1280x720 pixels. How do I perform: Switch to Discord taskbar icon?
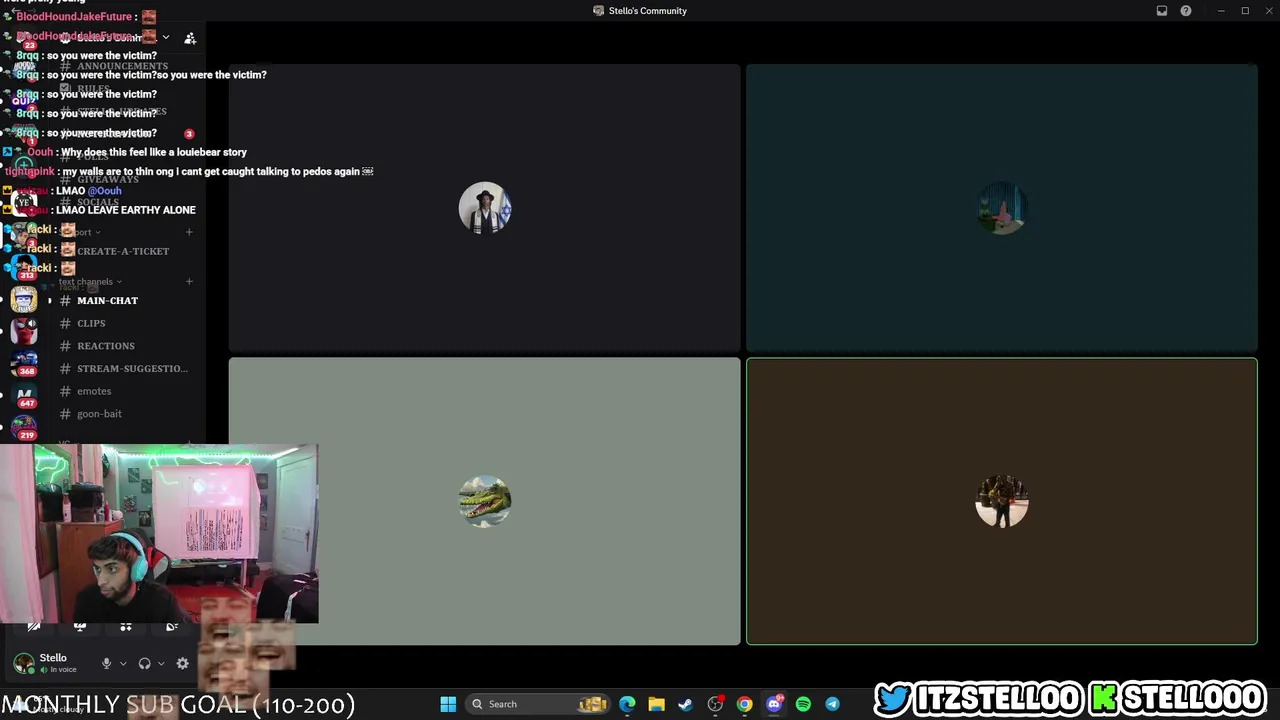[774, 704]
